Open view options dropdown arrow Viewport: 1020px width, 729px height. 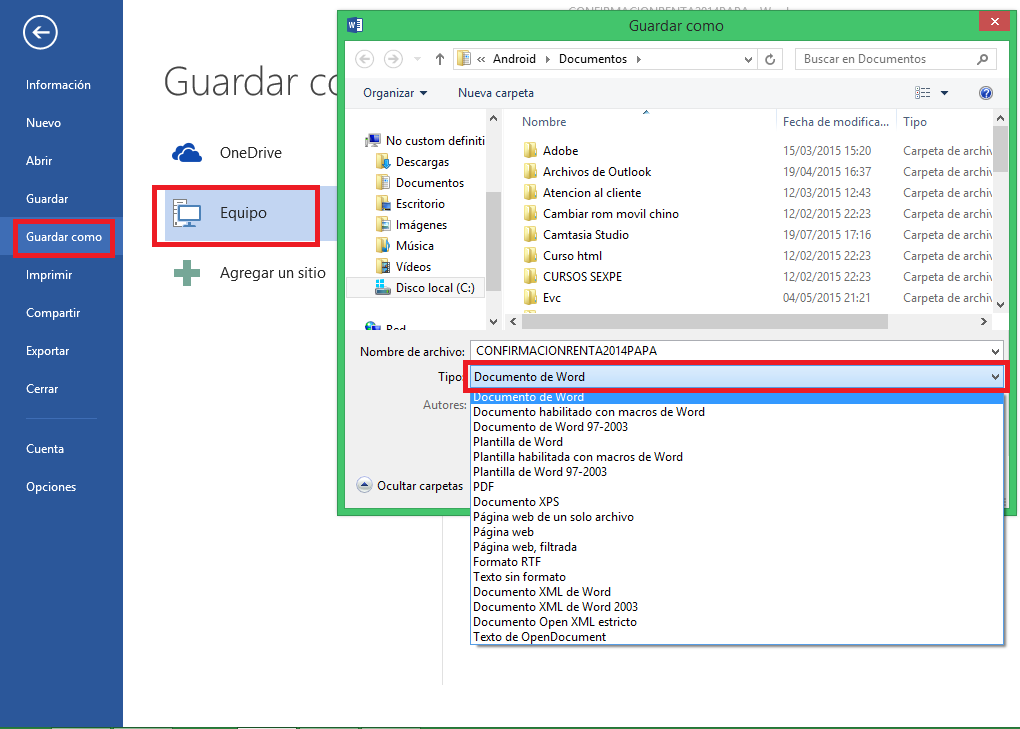click(x=945, y=93)
